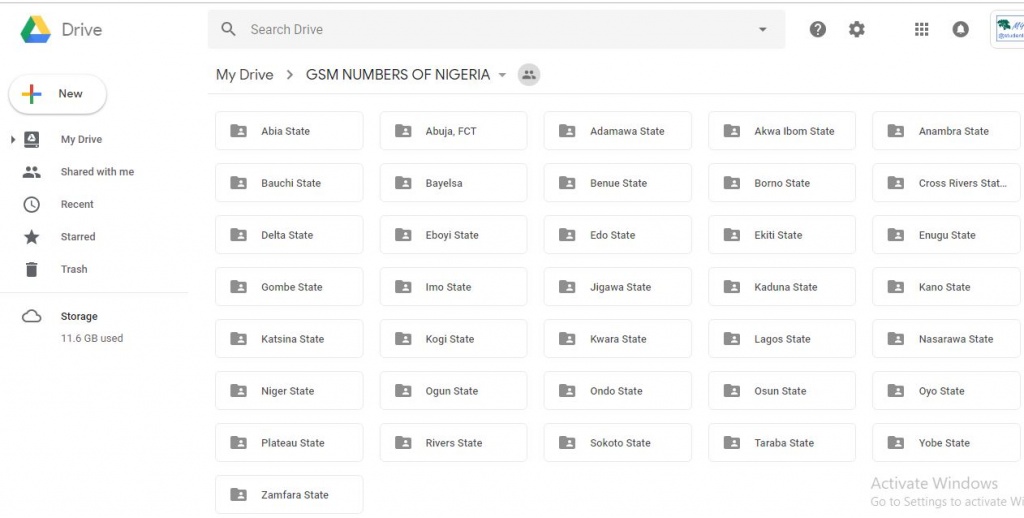Open the Google apps grid icon

point(921,30)
